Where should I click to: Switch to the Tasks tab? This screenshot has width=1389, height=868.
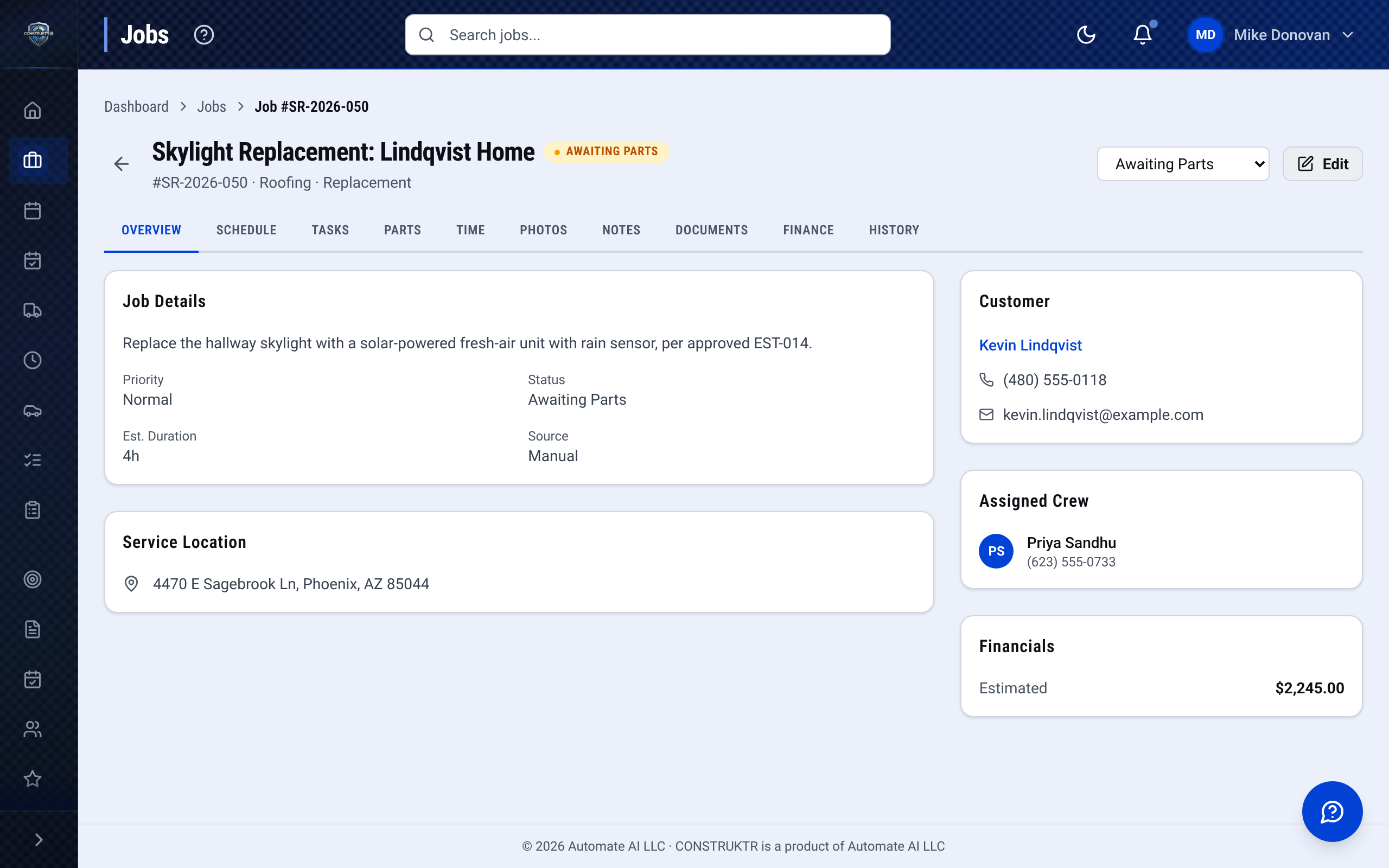[330, 230]
